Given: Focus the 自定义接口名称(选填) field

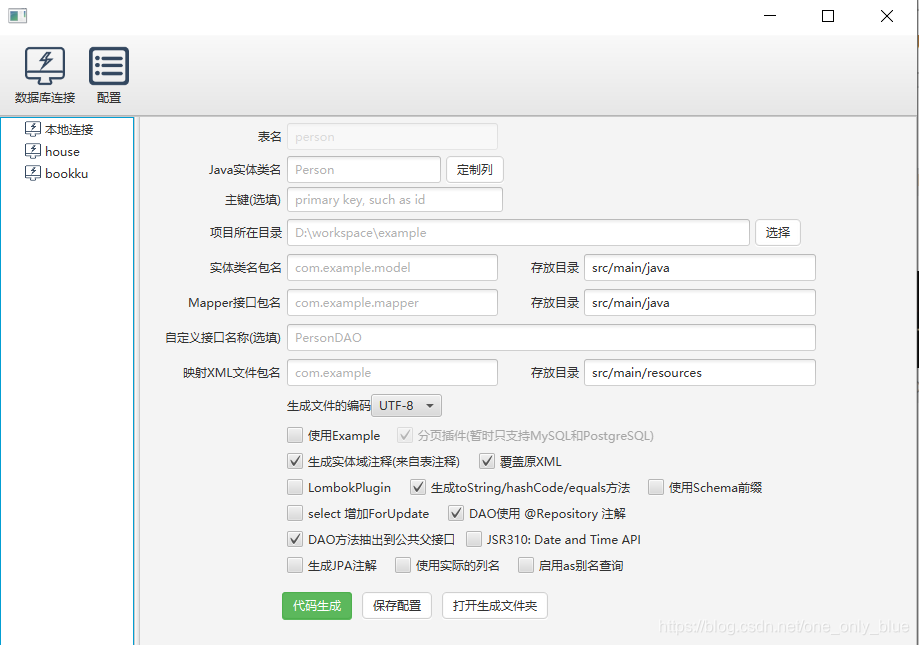Looking at the screenshot, I should (551, 337).
